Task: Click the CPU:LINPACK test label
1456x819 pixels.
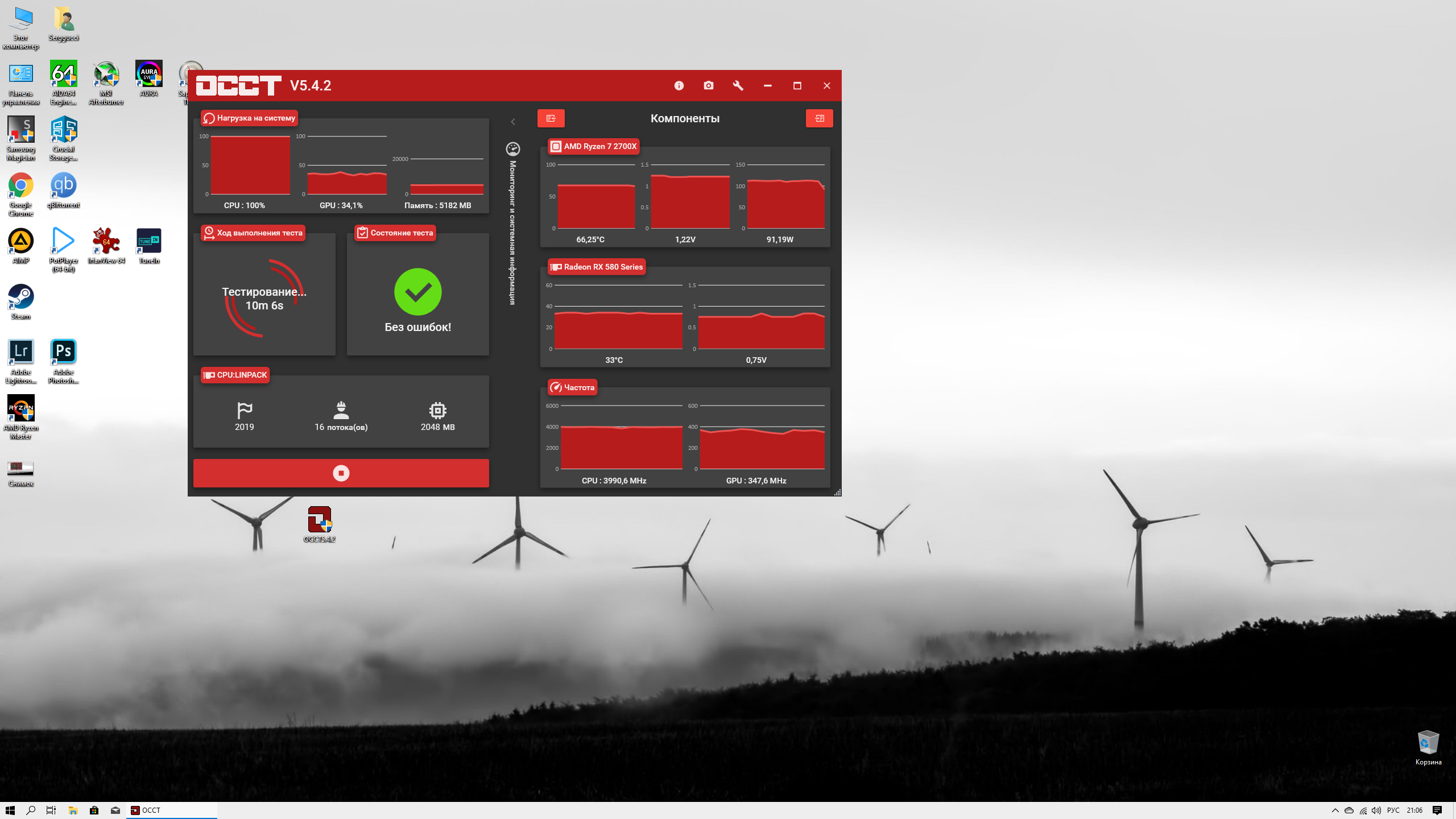Action: point(235,375)
